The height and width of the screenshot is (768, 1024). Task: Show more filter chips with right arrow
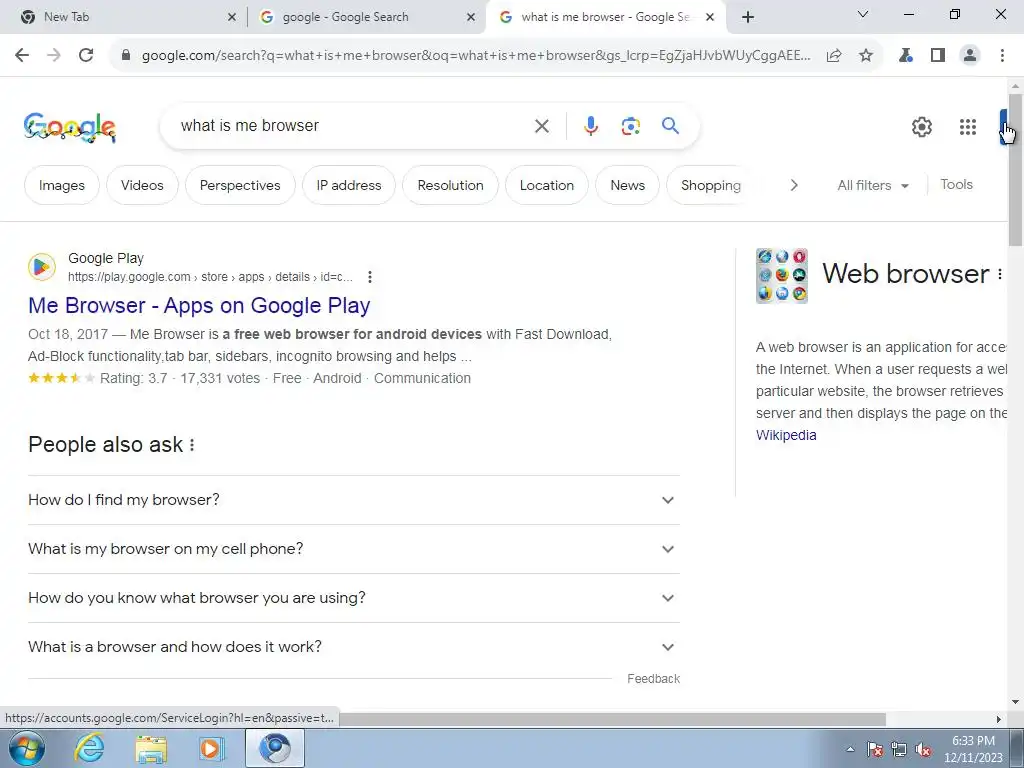point(793,185)
